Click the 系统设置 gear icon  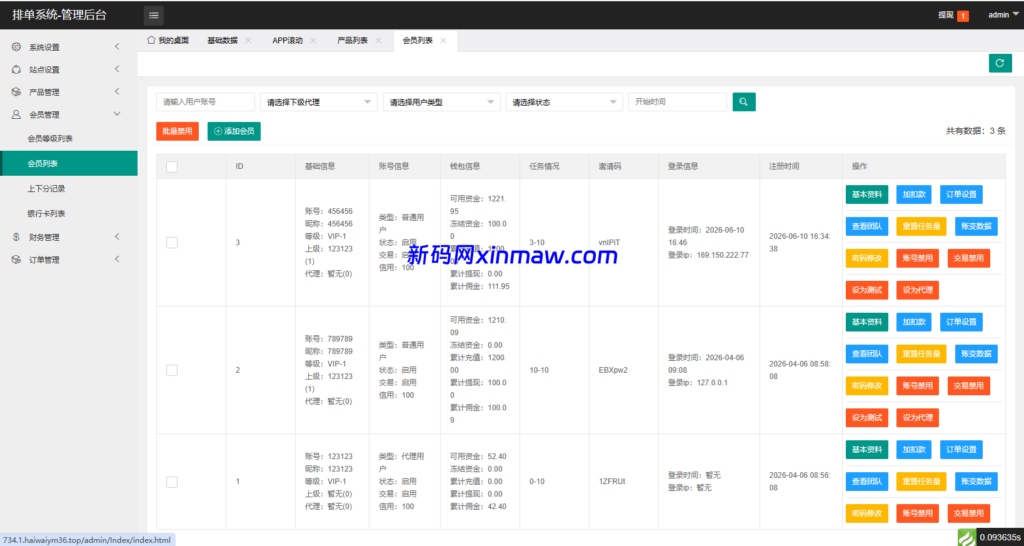click(x=16, y=47)
